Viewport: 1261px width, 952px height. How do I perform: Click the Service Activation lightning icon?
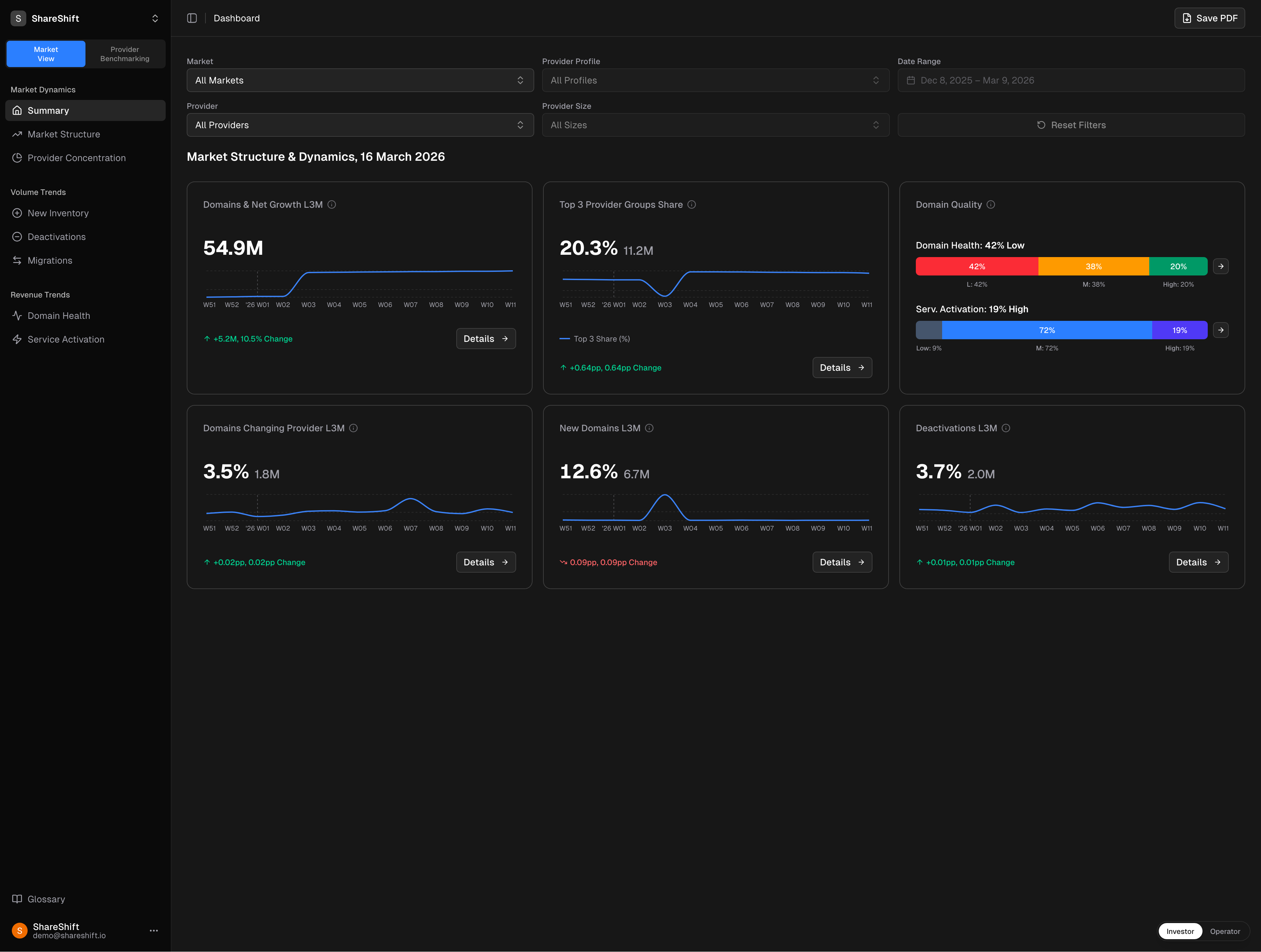click(17, 339)
